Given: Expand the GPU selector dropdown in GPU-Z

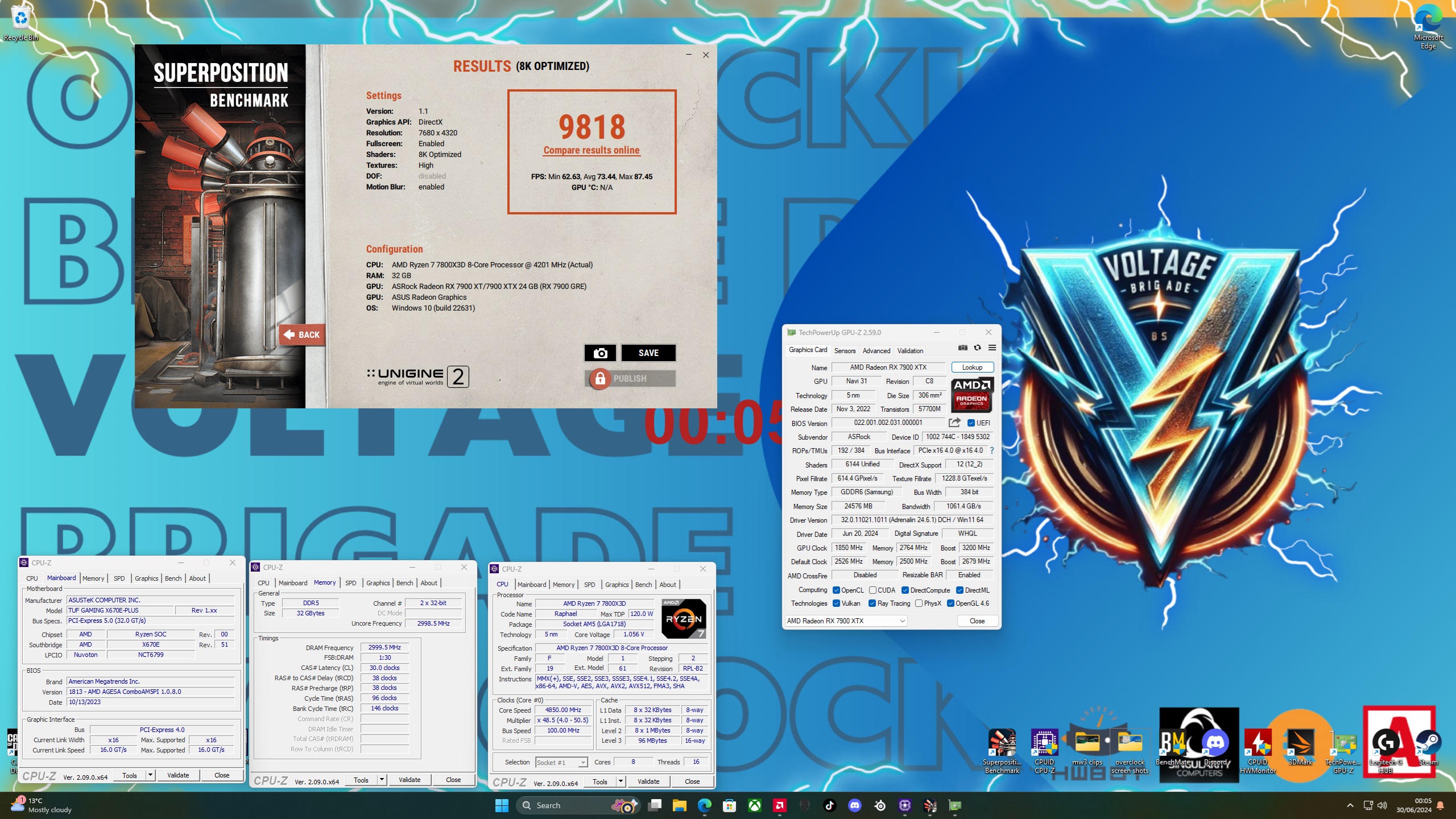Looking at the screenshot, I should 846,621.
